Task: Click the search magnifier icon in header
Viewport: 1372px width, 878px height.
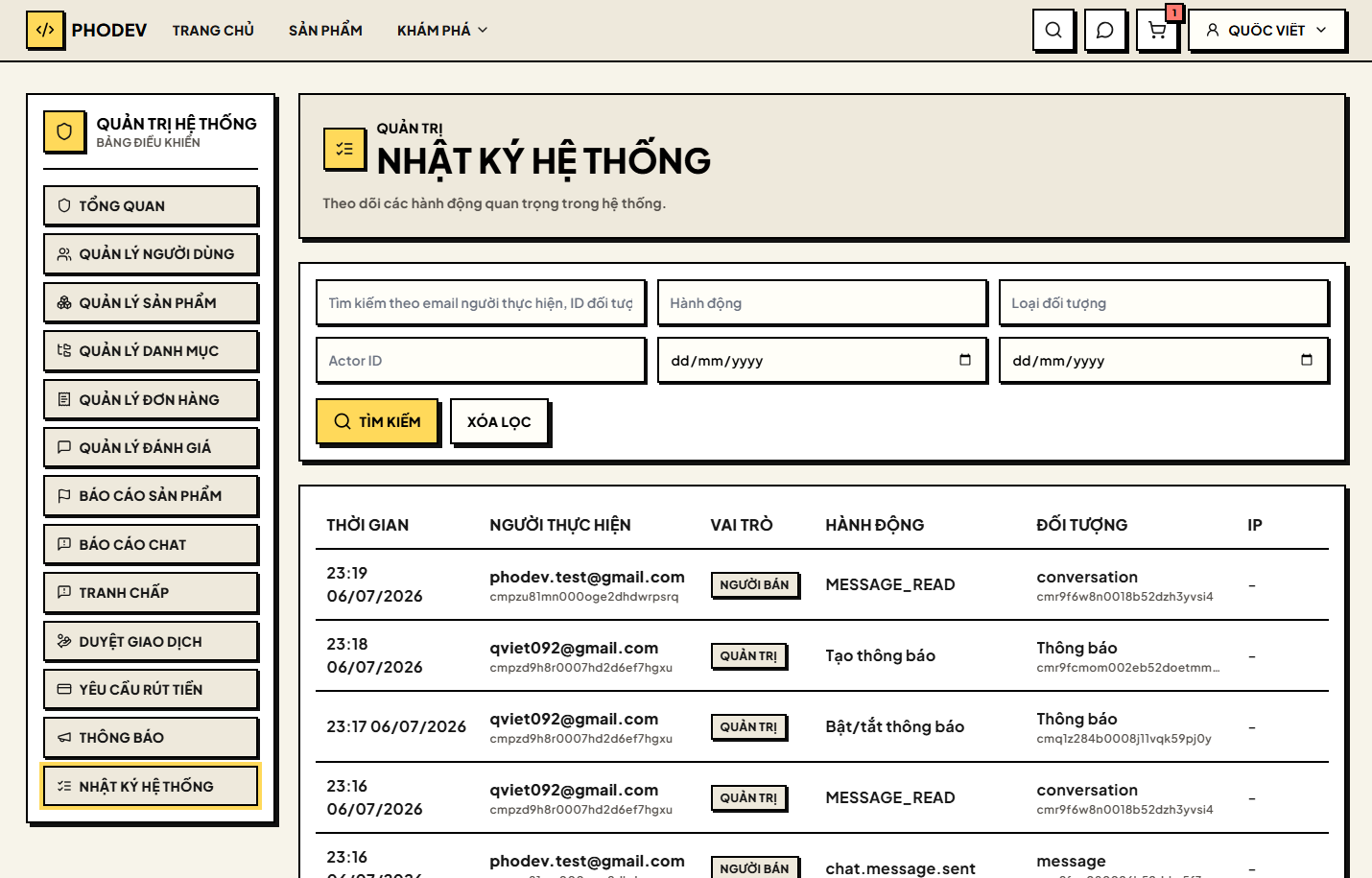Action: tap(1053, 30)
